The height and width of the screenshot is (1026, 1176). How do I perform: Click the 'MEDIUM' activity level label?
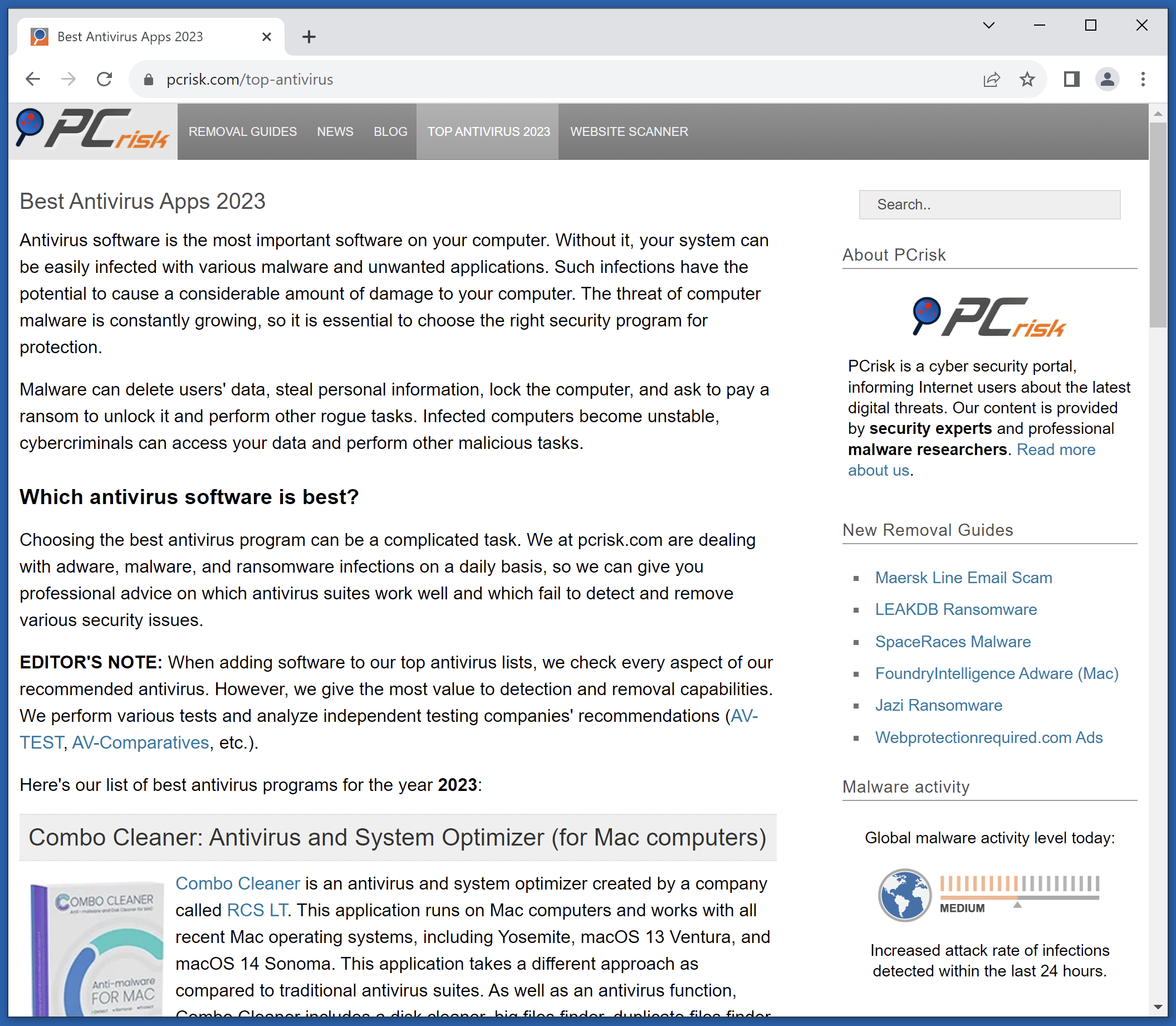(962, 908)
